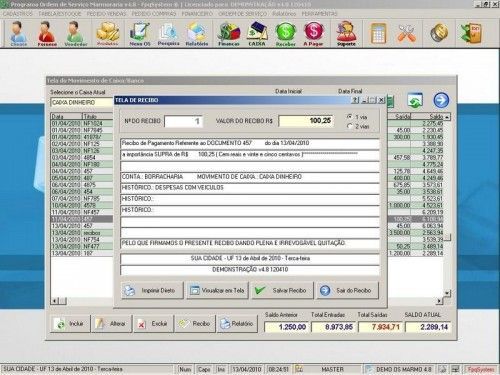
Task: Click the HISTÓRICO: DESPESAS COM VEICULOS line
Action: (250, 188)
